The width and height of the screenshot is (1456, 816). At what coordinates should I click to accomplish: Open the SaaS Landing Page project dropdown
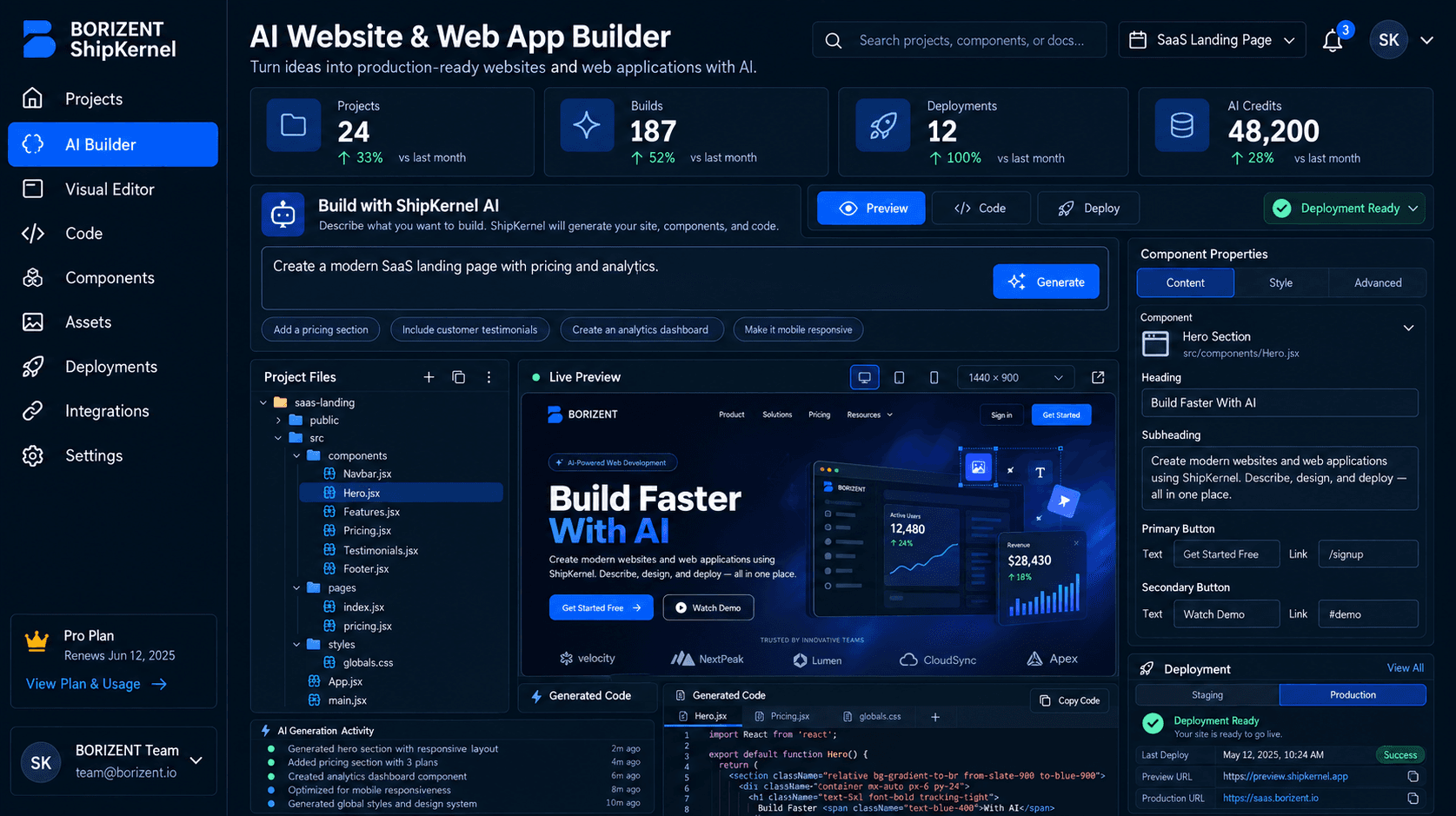pos(1213,40)
